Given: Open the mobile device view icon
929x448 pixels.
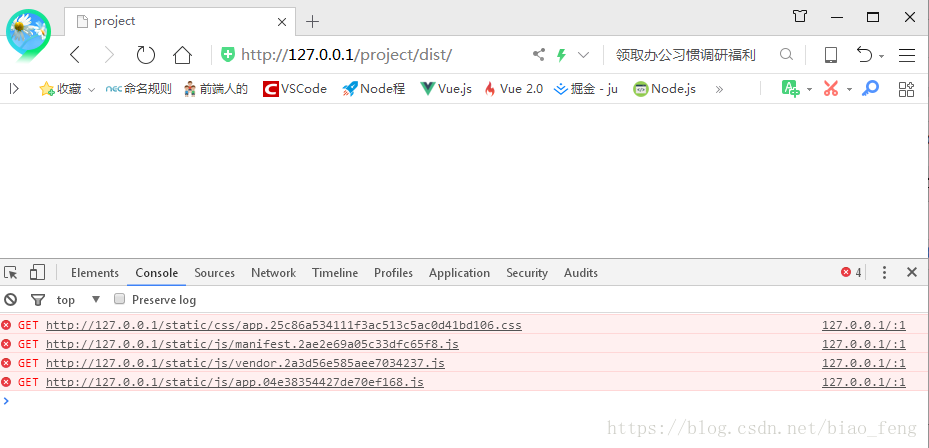Looking at the screenshot, I should click(x=831, y=55).
